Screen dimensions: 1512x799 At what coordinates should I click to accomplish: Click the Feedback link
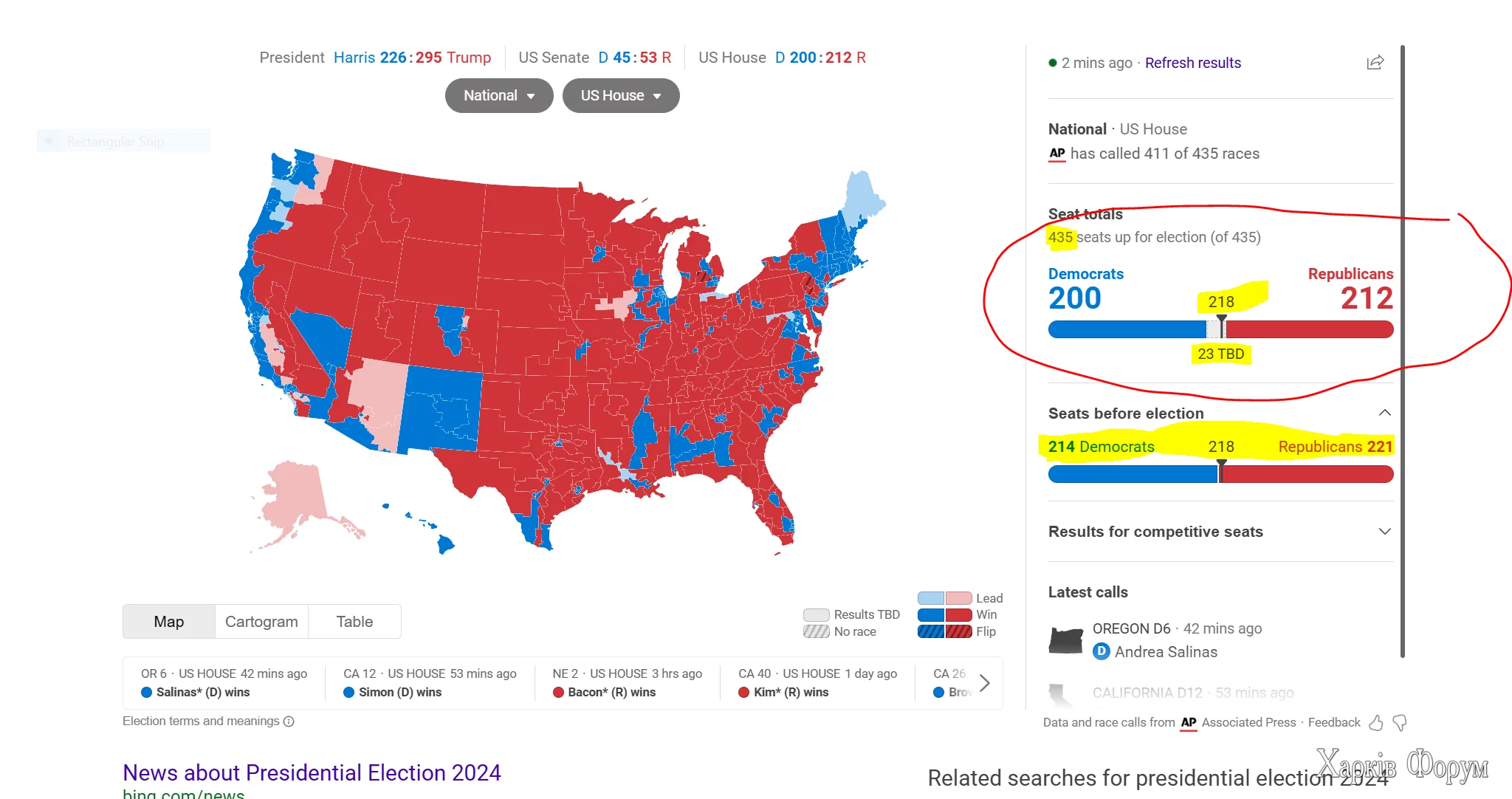tap(1333, 722)
